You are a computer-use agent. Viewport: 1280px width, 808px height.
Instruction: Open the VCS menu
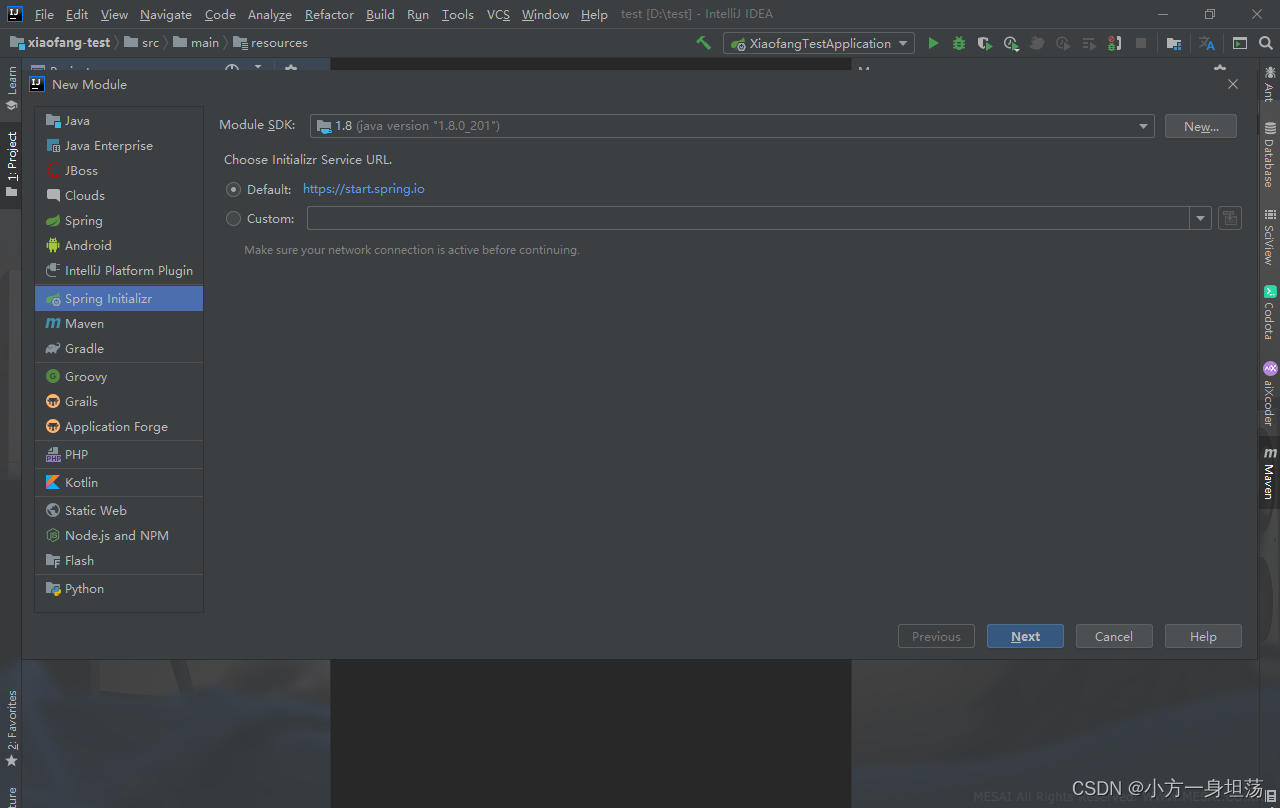click(498, 14)
